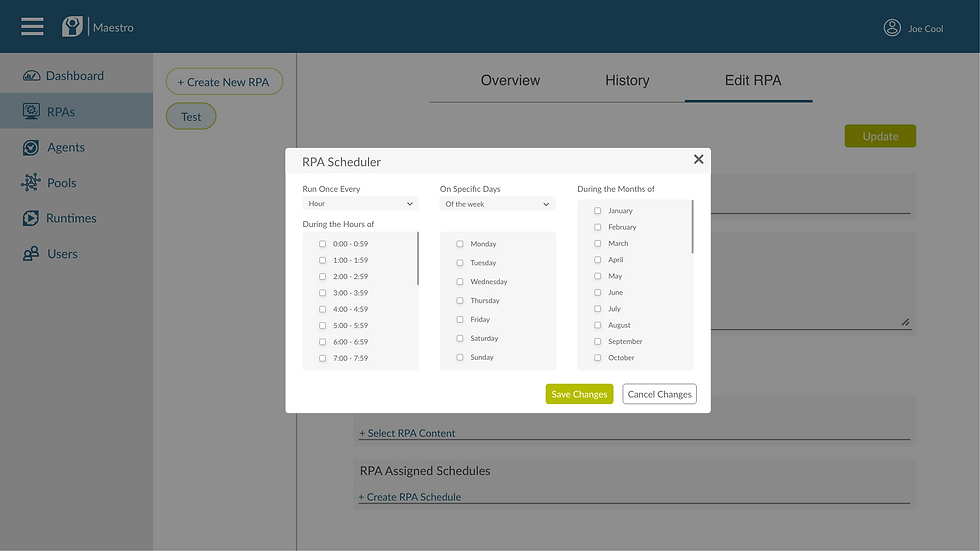Toggle the May checkbox
Screen dimensions: 980x551
point(598,276)
